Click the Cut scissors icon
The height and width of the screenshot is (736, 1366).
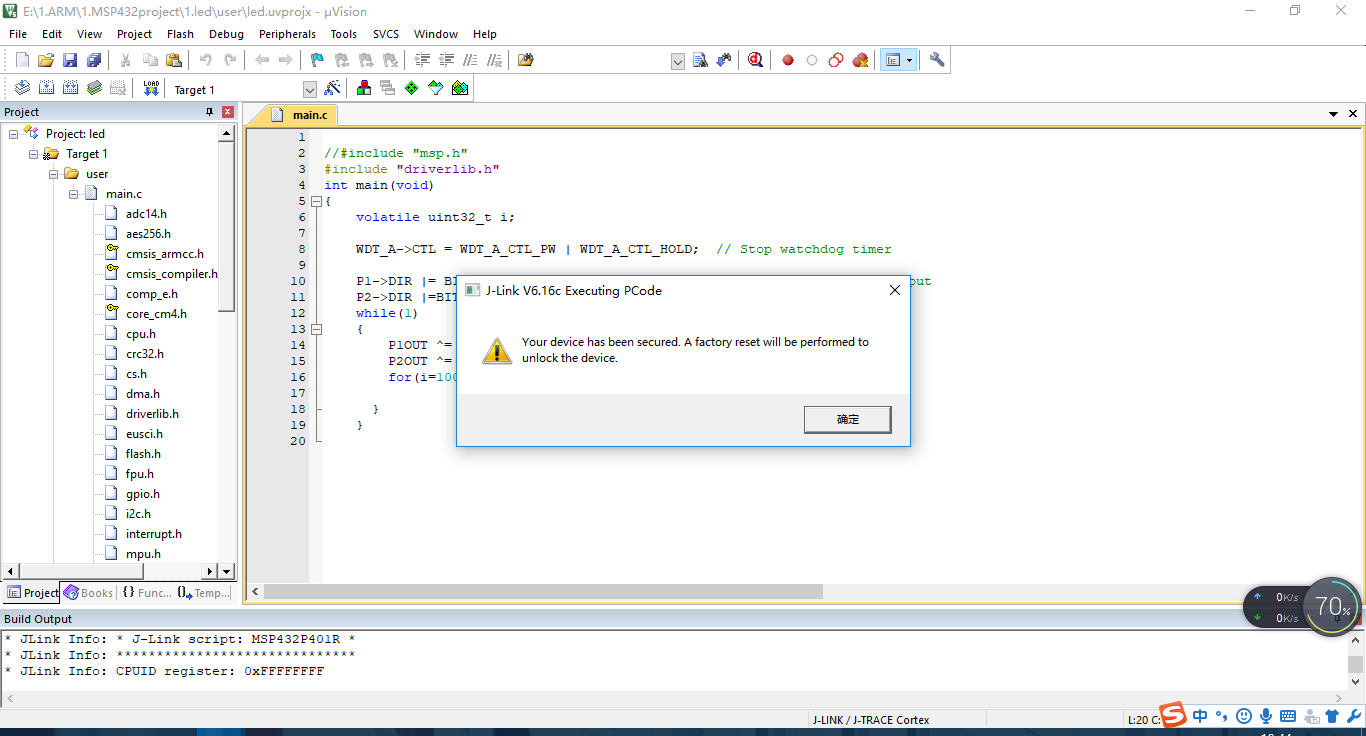click(x=126, y=60)
